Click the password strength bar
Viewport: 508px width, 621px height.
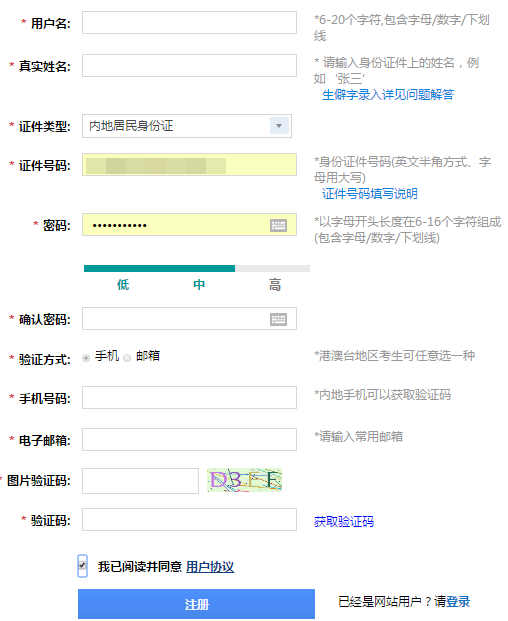pyautogui.click(x=197, y=269)
